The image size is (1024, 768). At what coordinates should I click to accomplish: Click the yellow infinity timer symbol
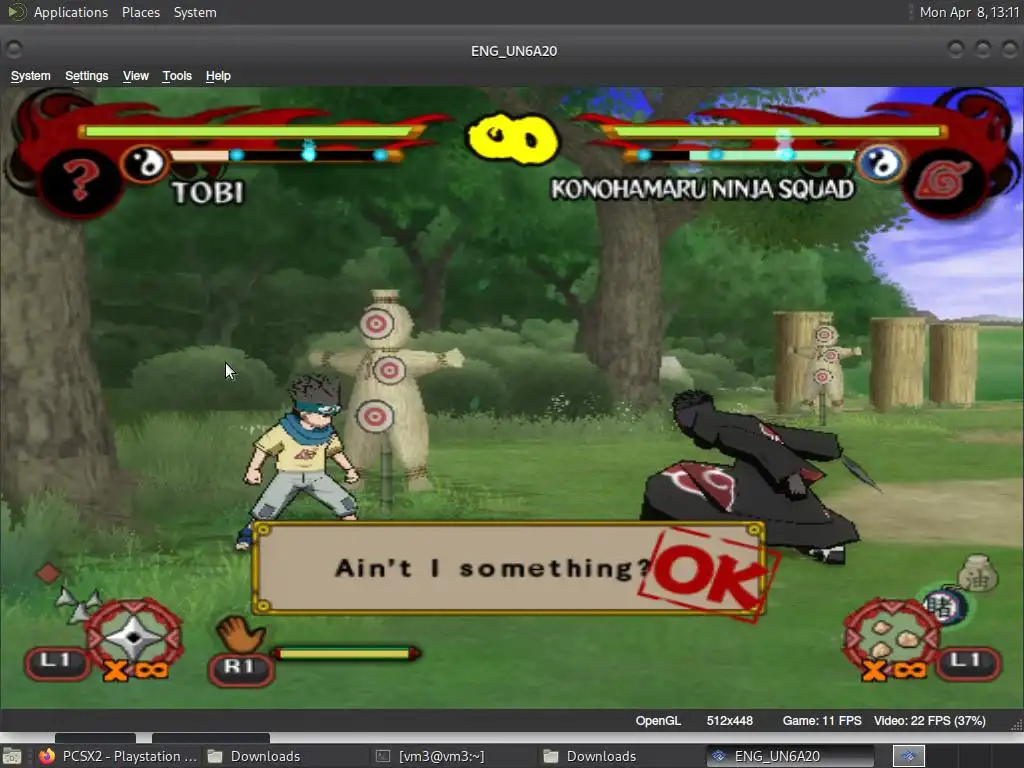[x=513, y=138]
